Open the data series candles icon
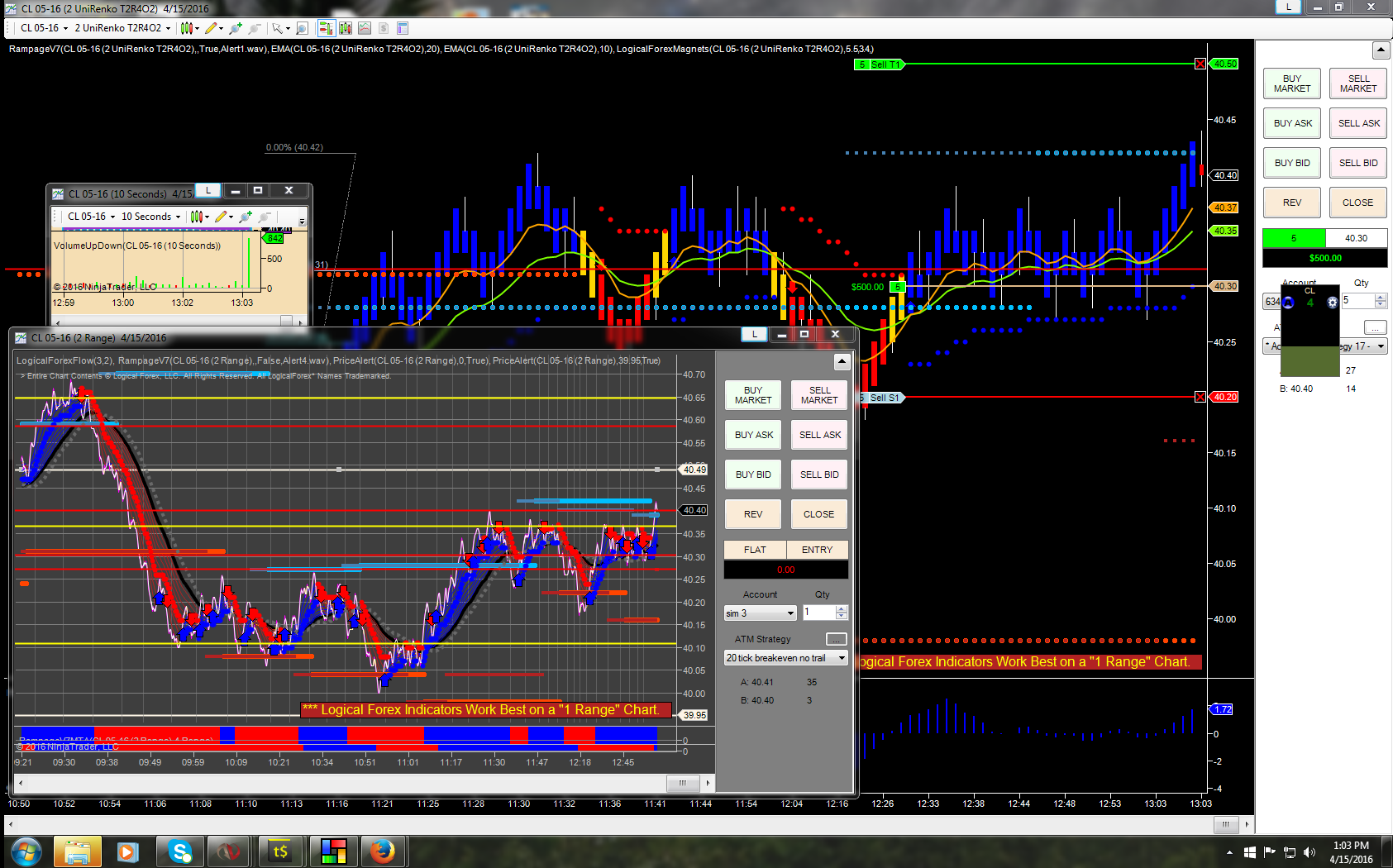 [x=346, y=28]
